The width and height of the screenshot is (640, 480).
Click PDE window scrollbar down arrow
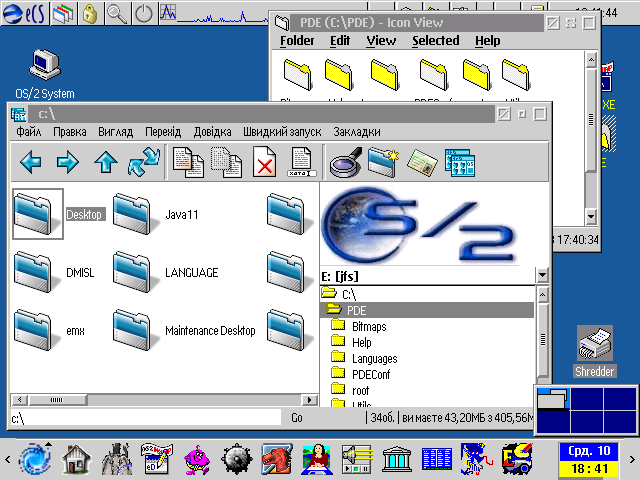590,216
